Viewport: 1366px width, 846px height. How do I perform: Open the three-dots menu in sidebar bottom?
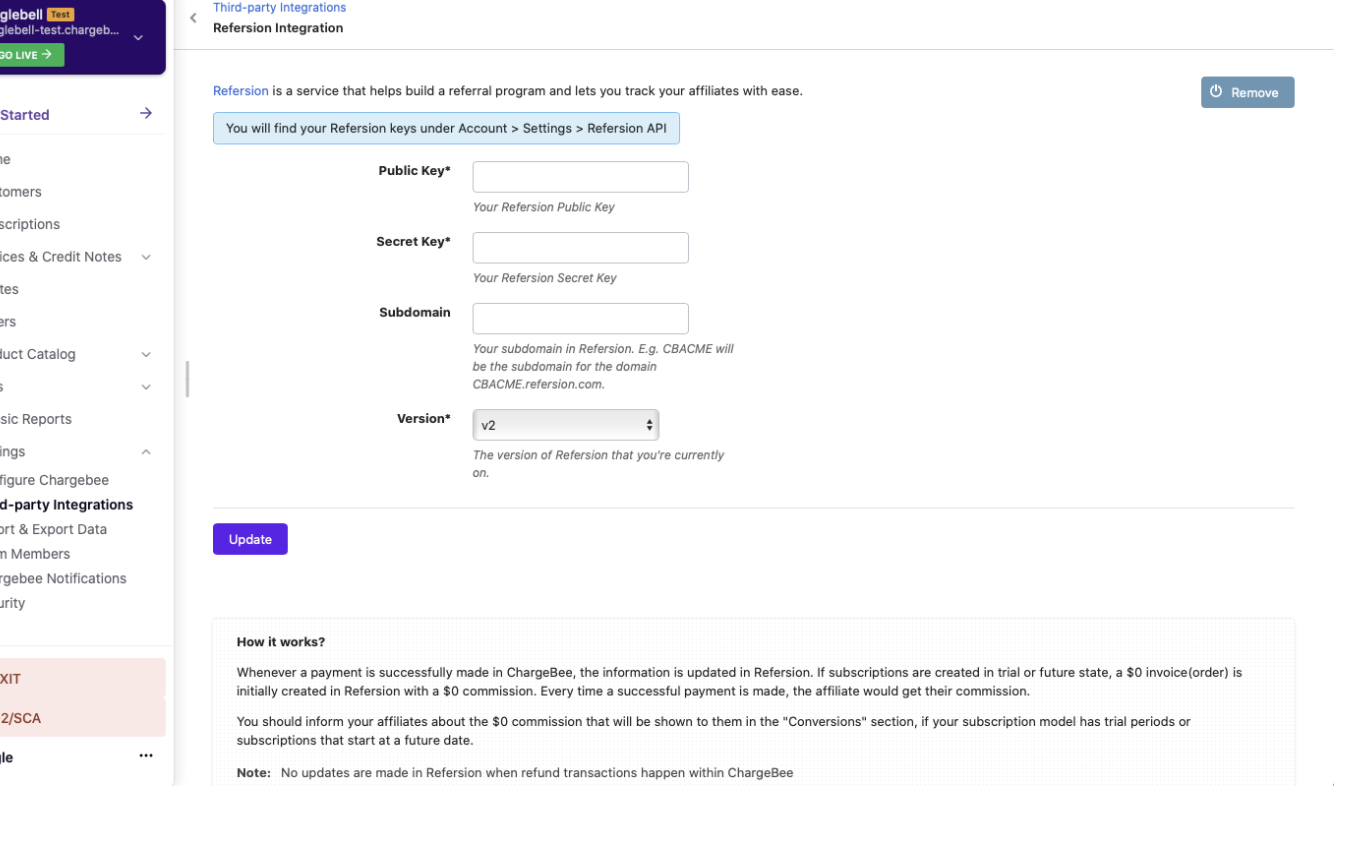click(x=146, y=756)
